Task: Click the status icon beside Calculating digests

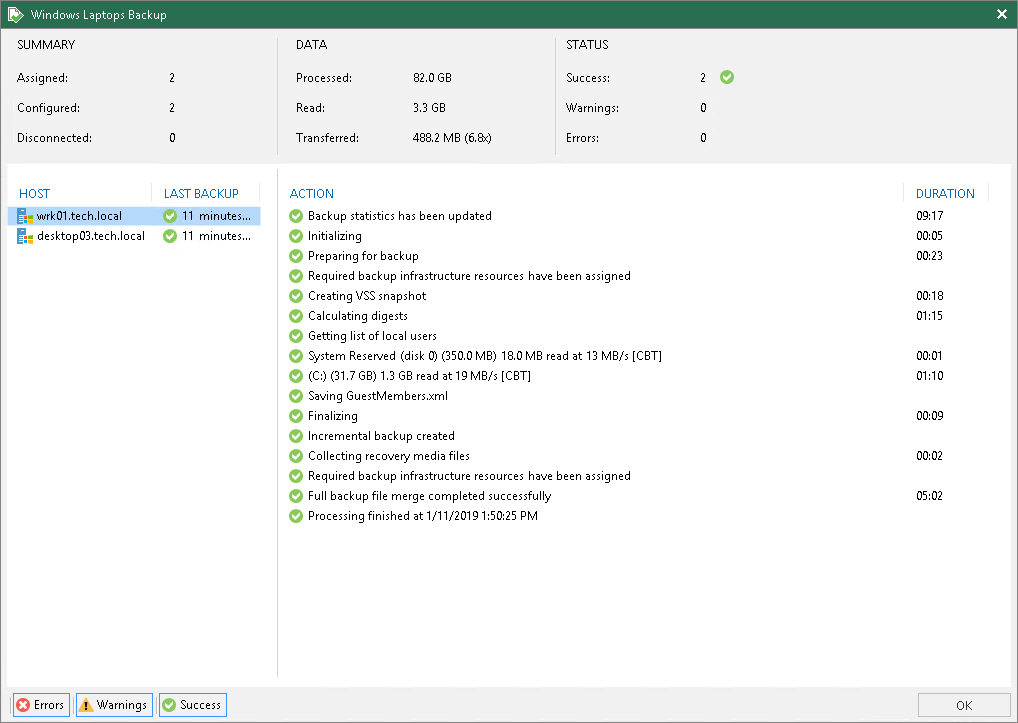Action: [296, 316]
